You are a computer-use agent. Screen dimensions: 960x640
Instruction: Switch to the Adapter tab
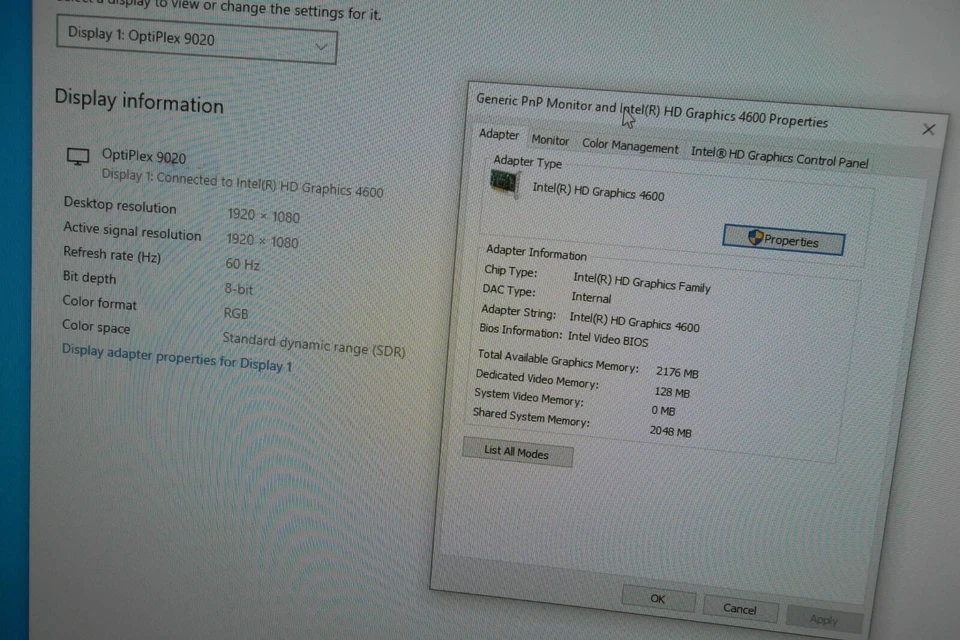pos(499,134)
